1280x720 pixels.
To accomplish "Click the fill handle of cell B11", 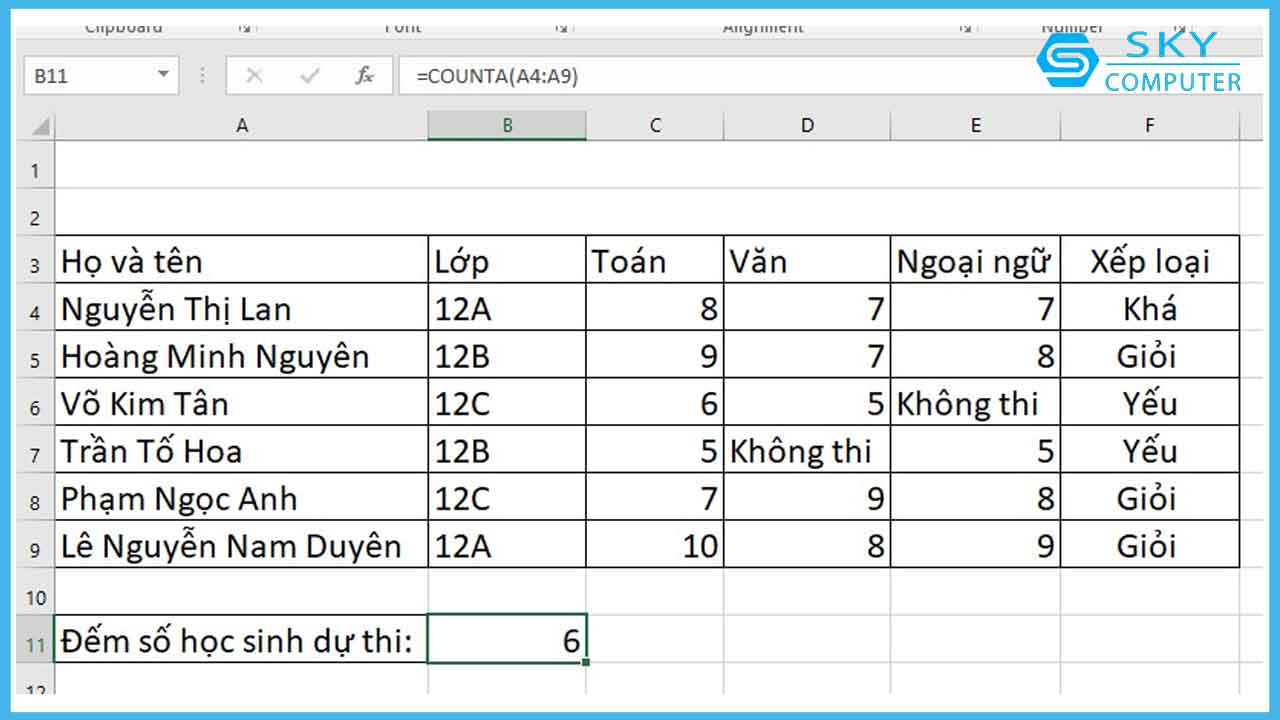I will click(x=586, y=662).
